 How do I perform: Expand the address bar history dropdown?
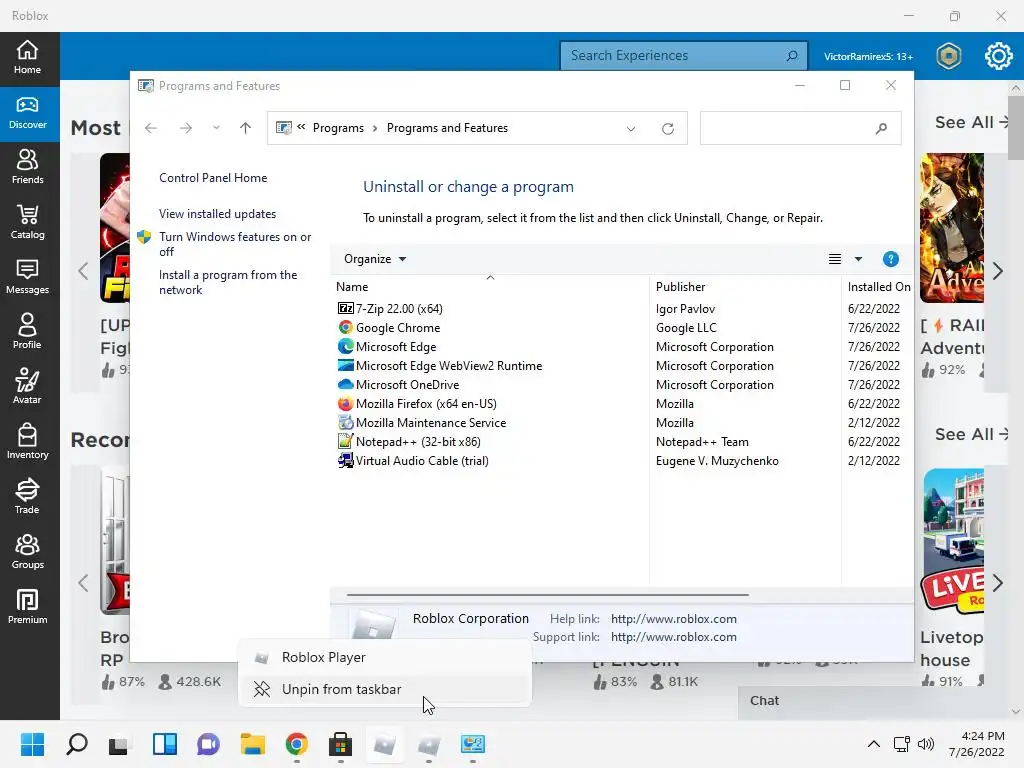coord(631,129)
